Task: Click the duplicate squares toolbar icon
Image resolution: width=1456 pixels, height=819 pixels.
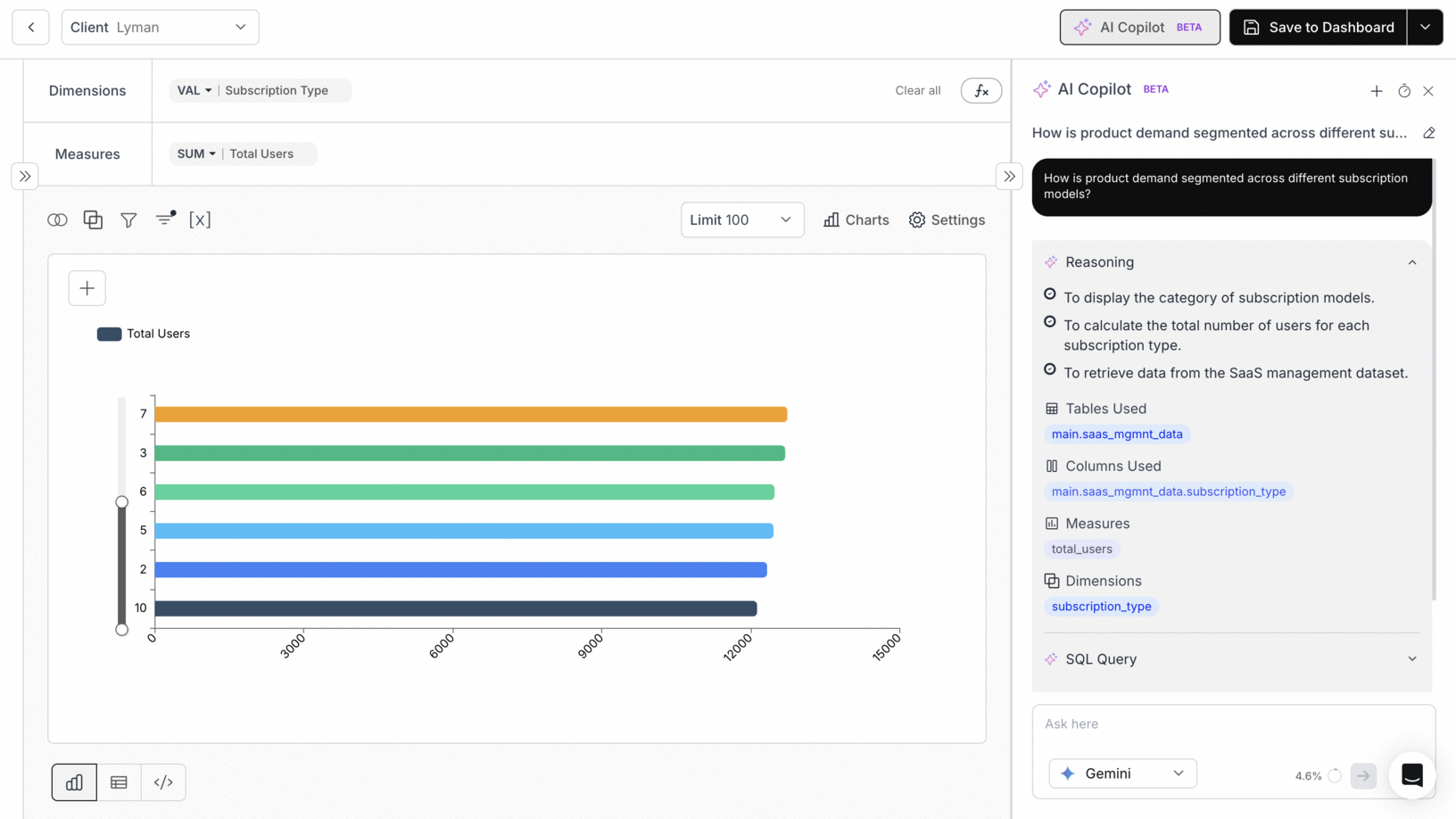Action: click(x=93, y=219)
